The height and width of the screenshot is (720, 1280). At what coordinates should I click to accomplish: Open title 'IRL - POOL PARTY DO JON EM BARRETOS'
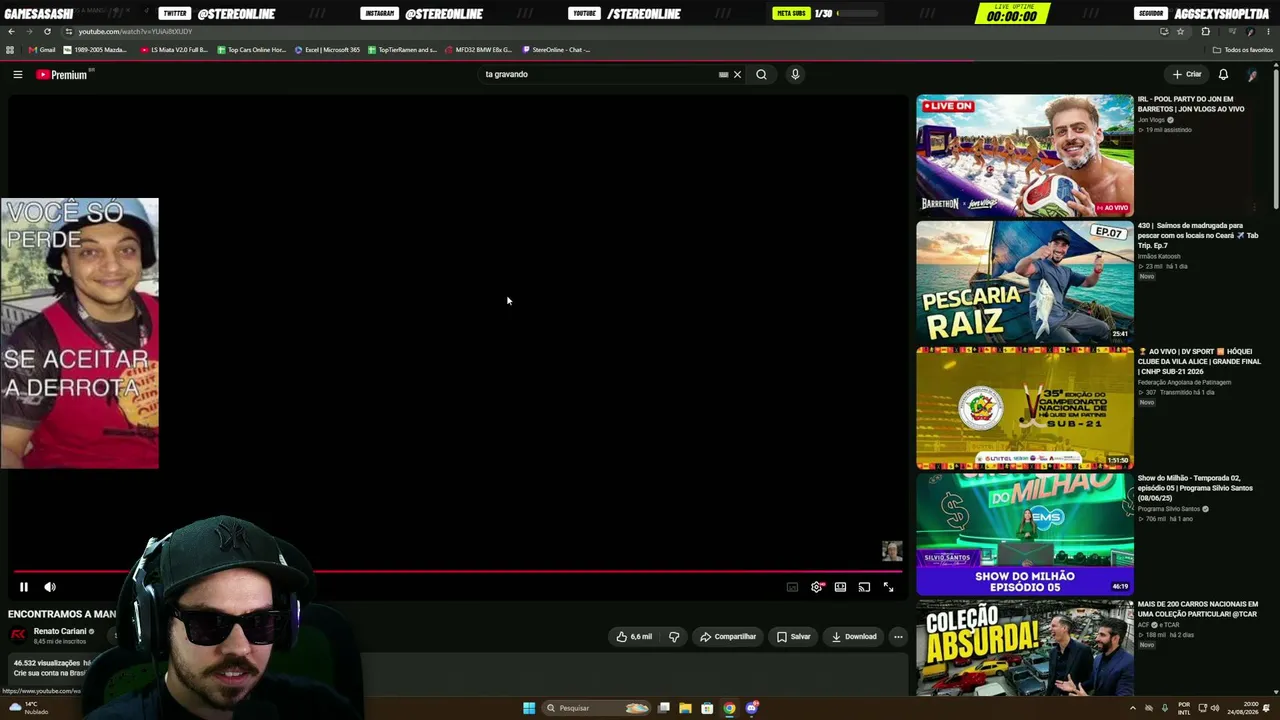(x=1191, y=104)
